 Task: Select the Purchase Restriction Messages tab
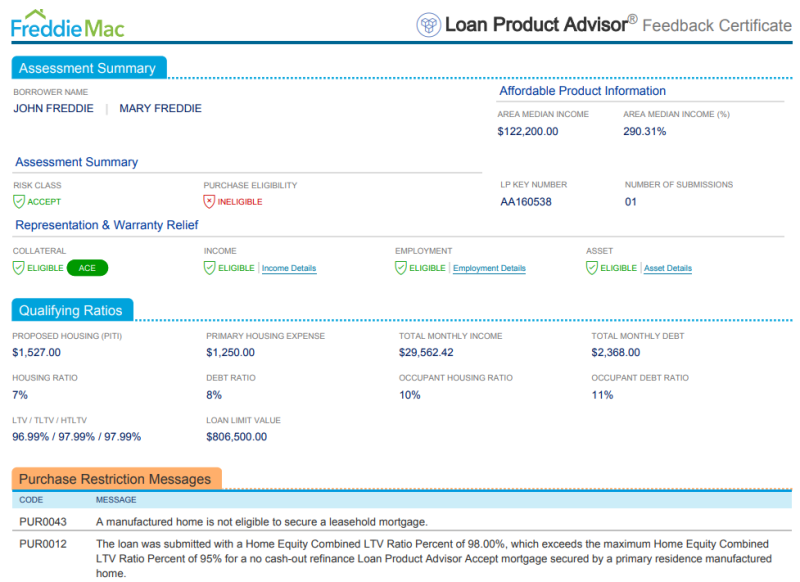[115, 479]
